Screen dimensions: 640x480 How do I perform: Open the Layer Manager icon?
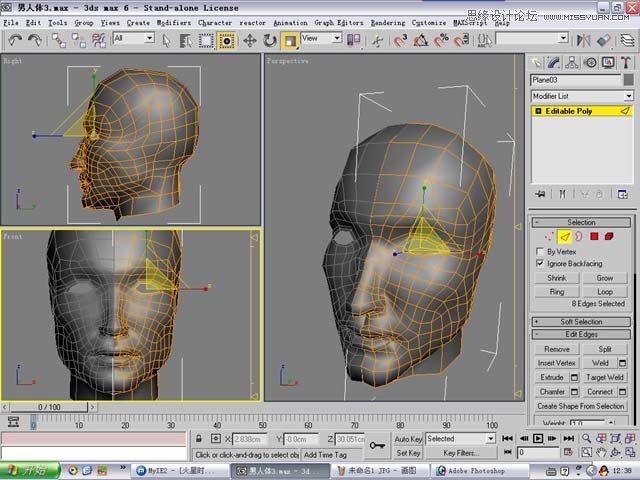coord(627,40)
